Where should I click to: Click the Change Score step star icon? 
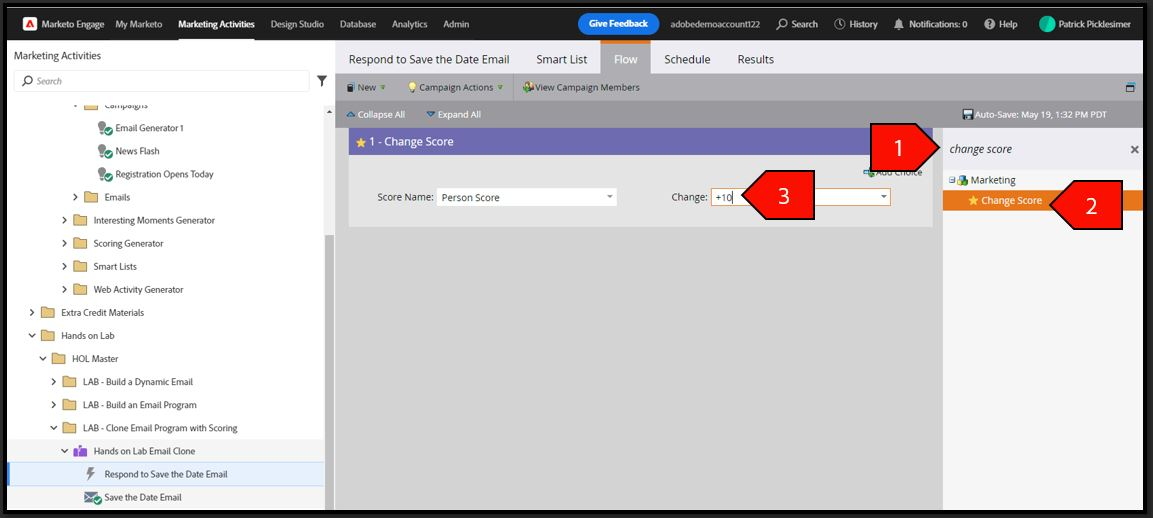coord(361,142)
